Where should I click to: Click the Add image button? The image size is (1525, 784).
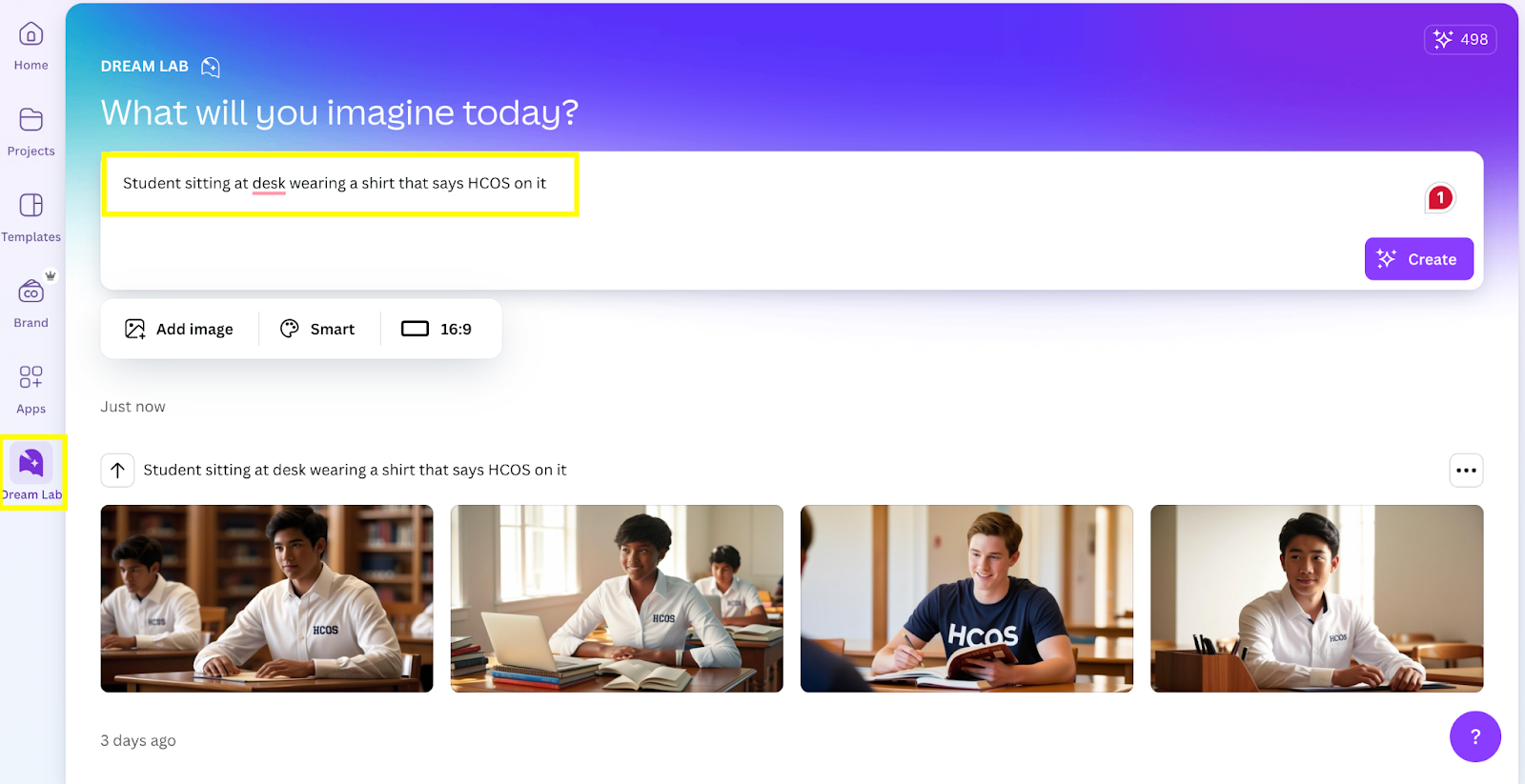tap(179, 329)
